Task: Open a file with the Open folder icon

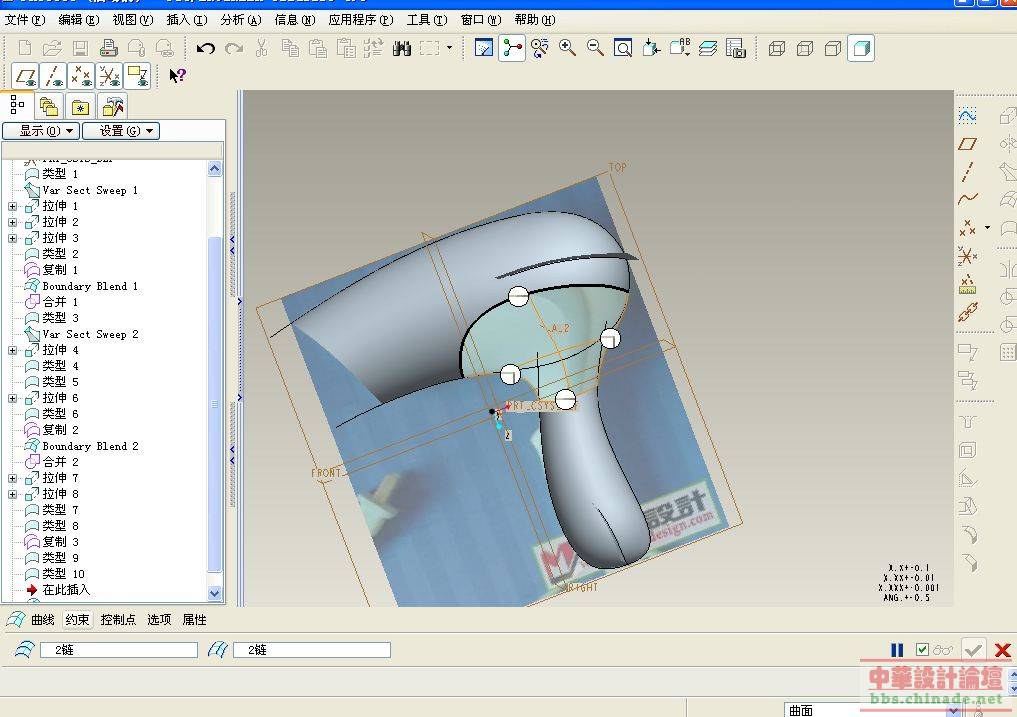Action: [52, 48]
